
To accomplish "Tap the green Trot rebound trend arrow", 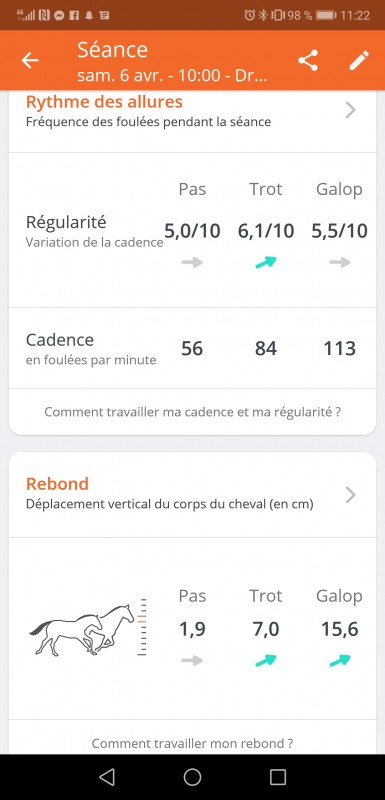I will [266, 661].
